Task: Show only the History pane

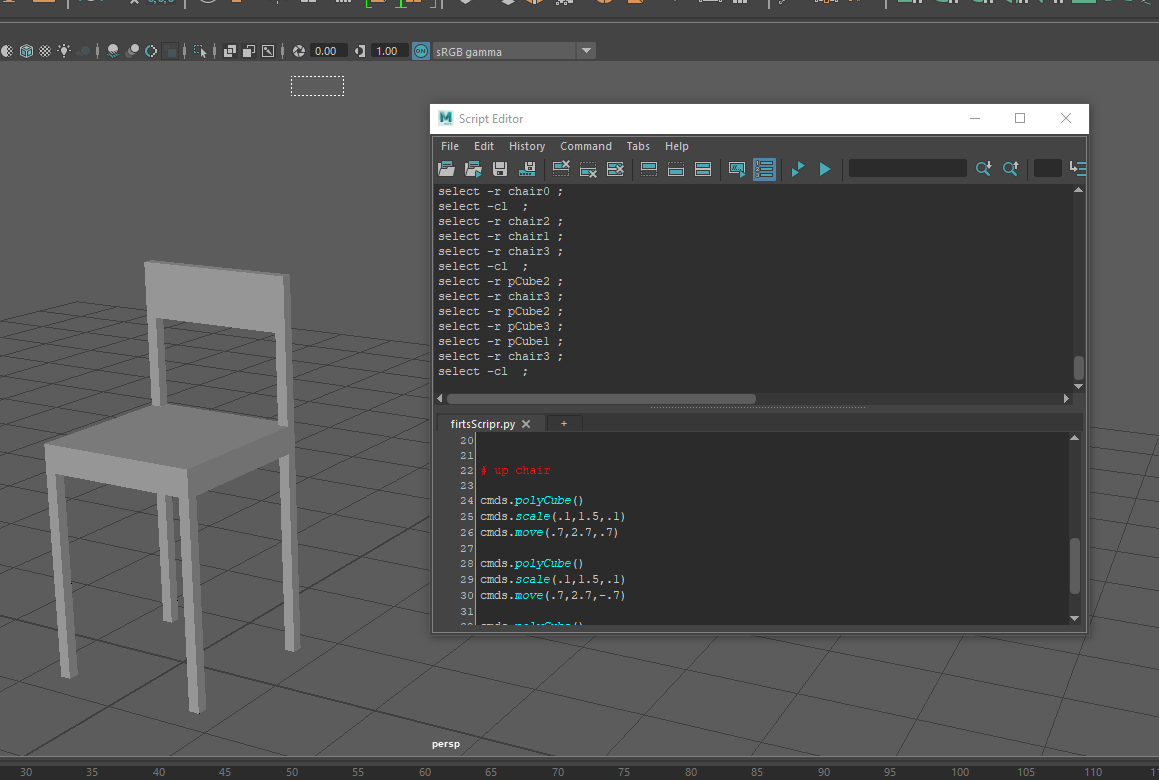Action: [649, 169]
